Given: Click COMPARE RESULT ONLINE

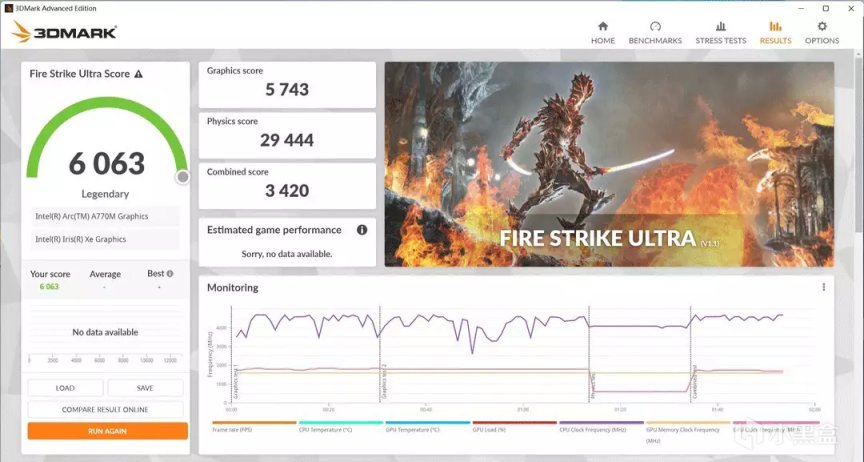Looking at the screenshot, I should coord(105,410).
